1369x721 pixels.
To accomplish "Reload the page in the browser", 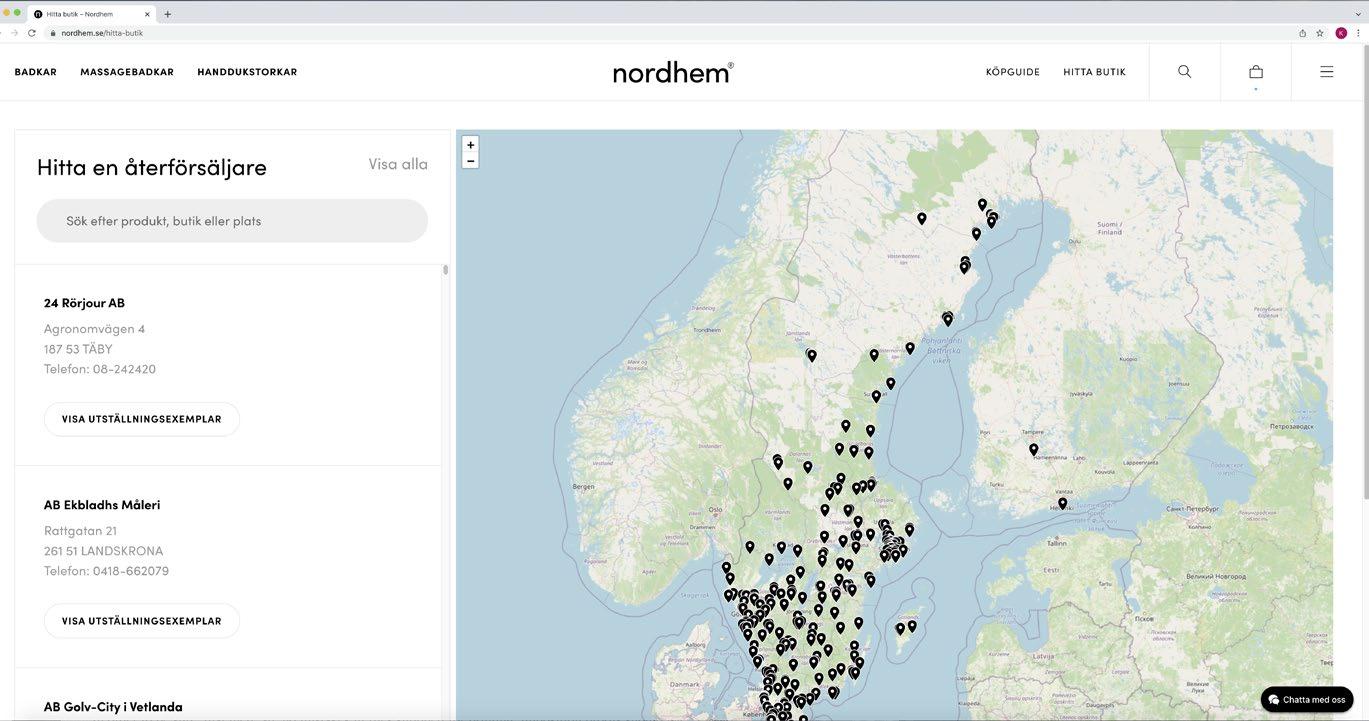I will 32,33.
